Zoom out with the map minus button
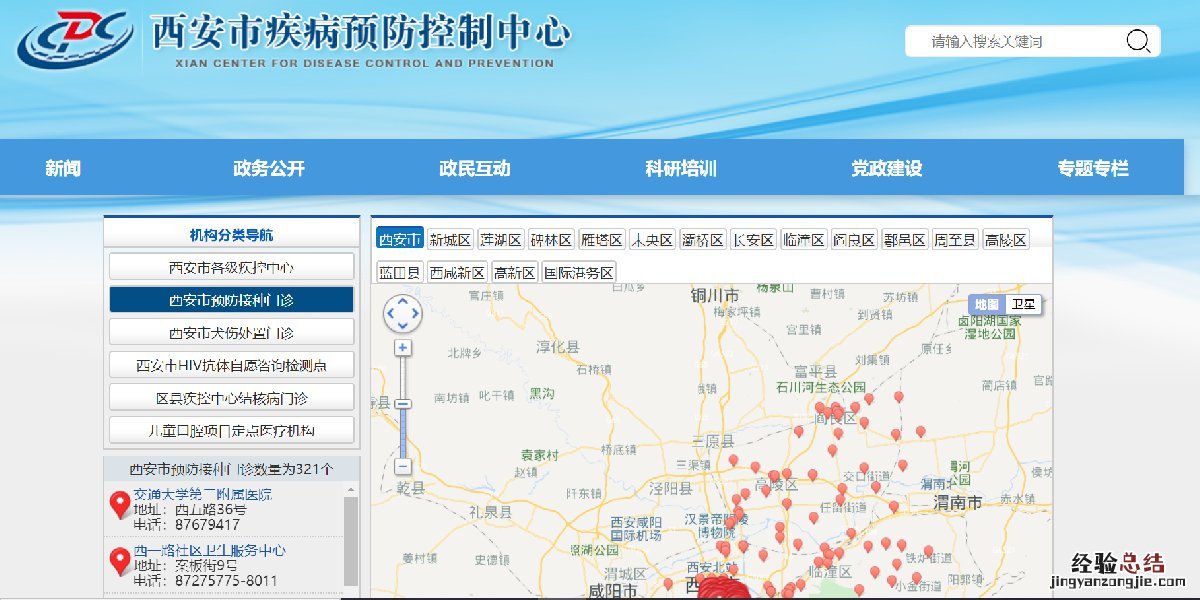 point(403,466)
